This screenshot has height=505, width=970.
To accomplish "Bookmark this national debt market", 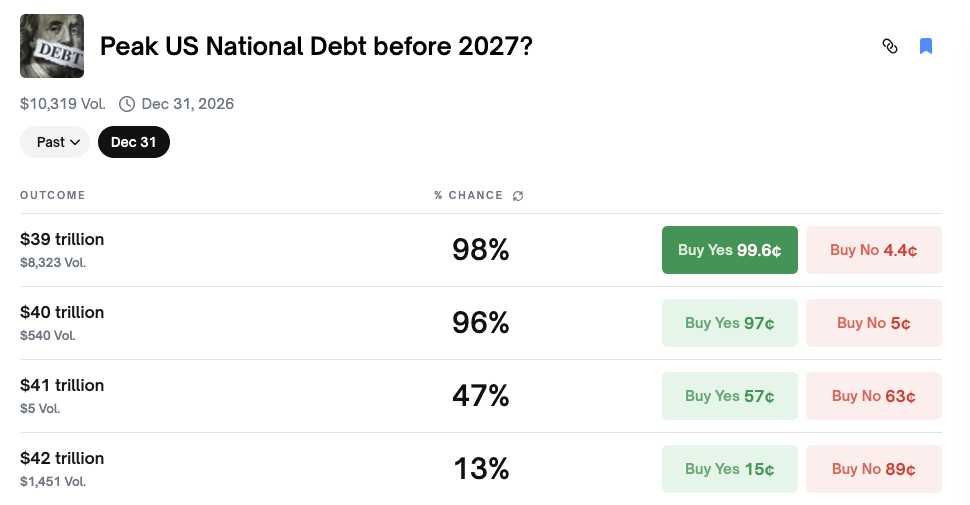I will coord(926,46).
